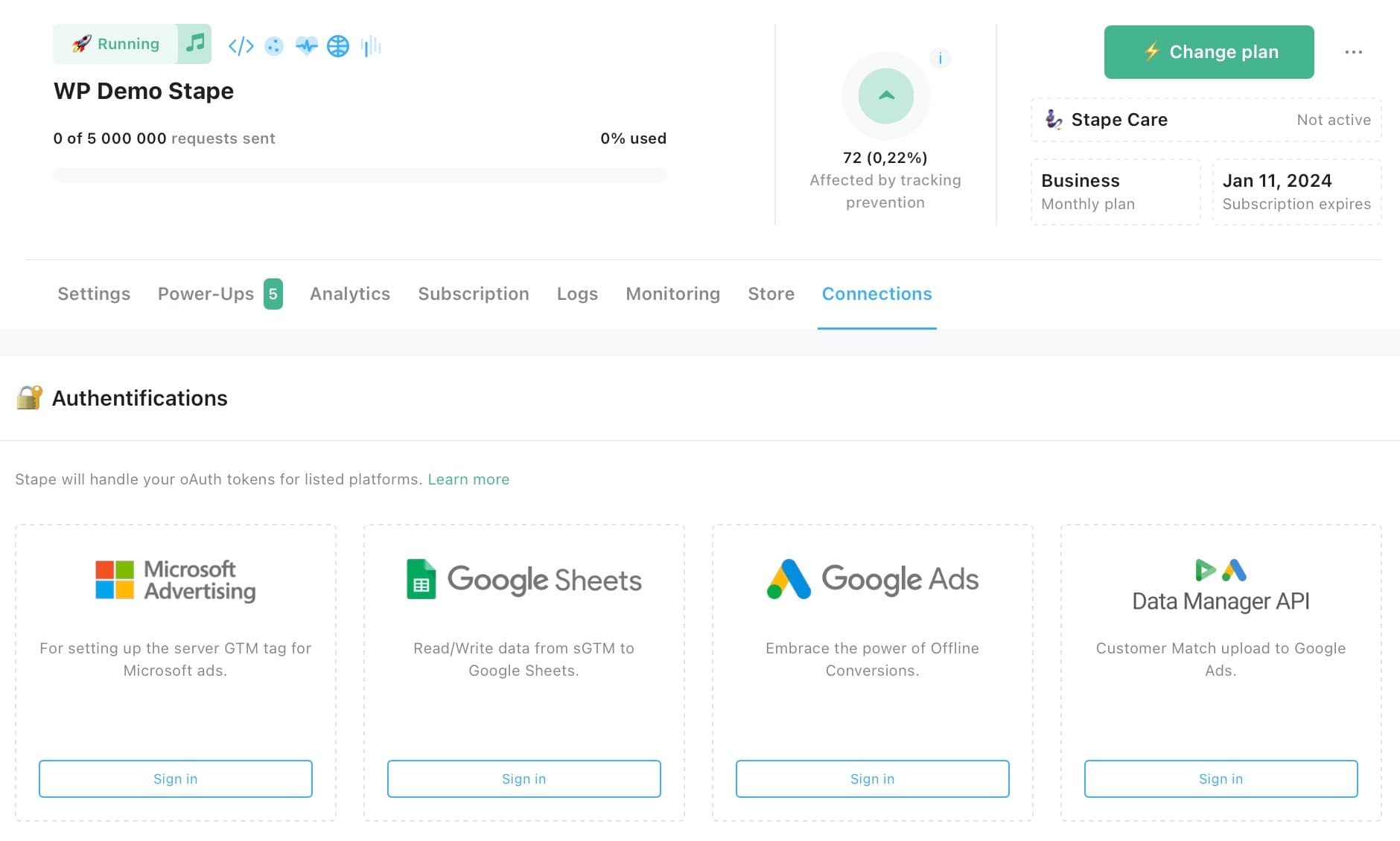
Task: Click the Customer Match upload description
Action: pos(1221,659)
